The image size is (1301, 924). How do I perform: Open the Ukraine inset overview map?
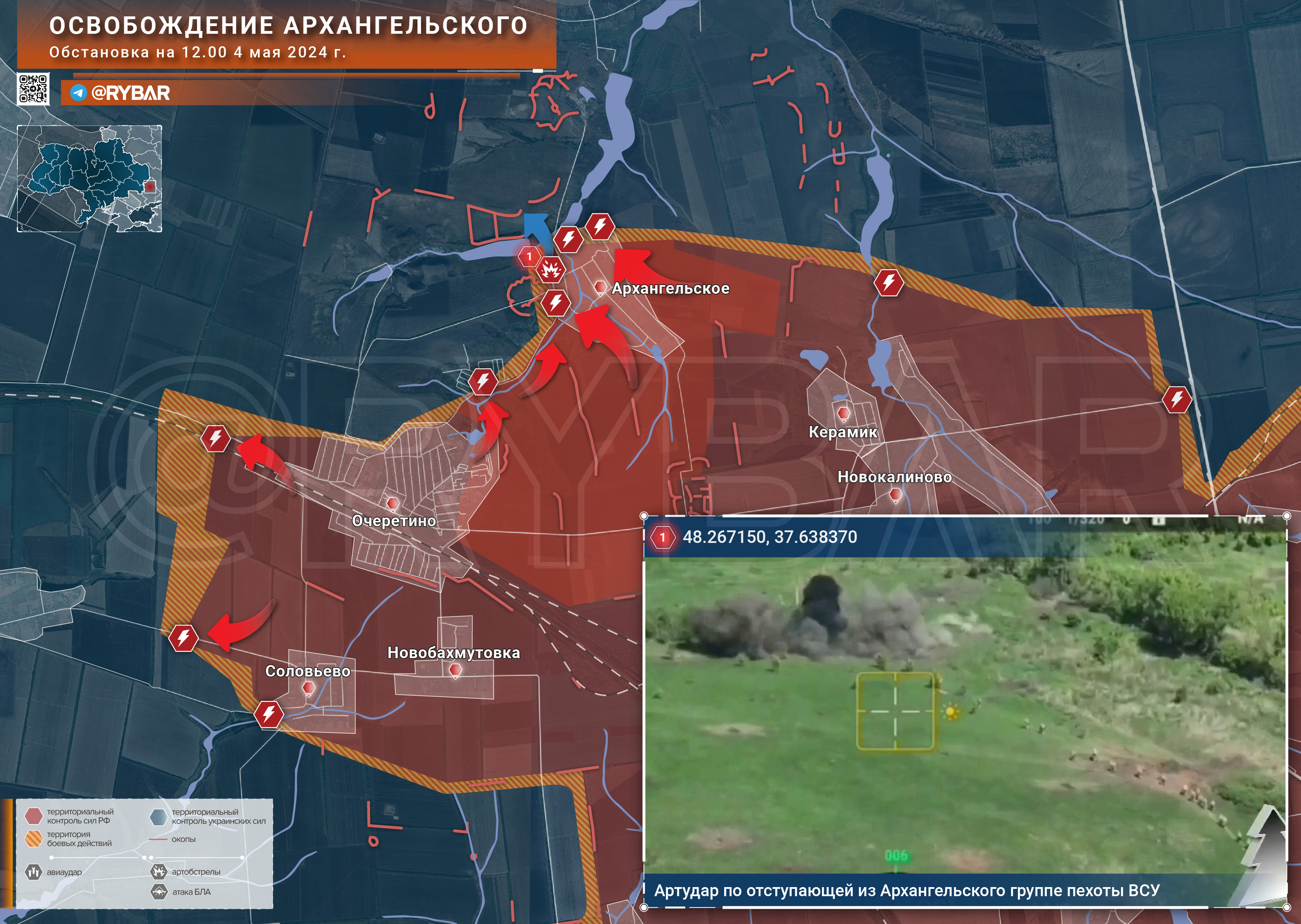click(x=89, y=179)
